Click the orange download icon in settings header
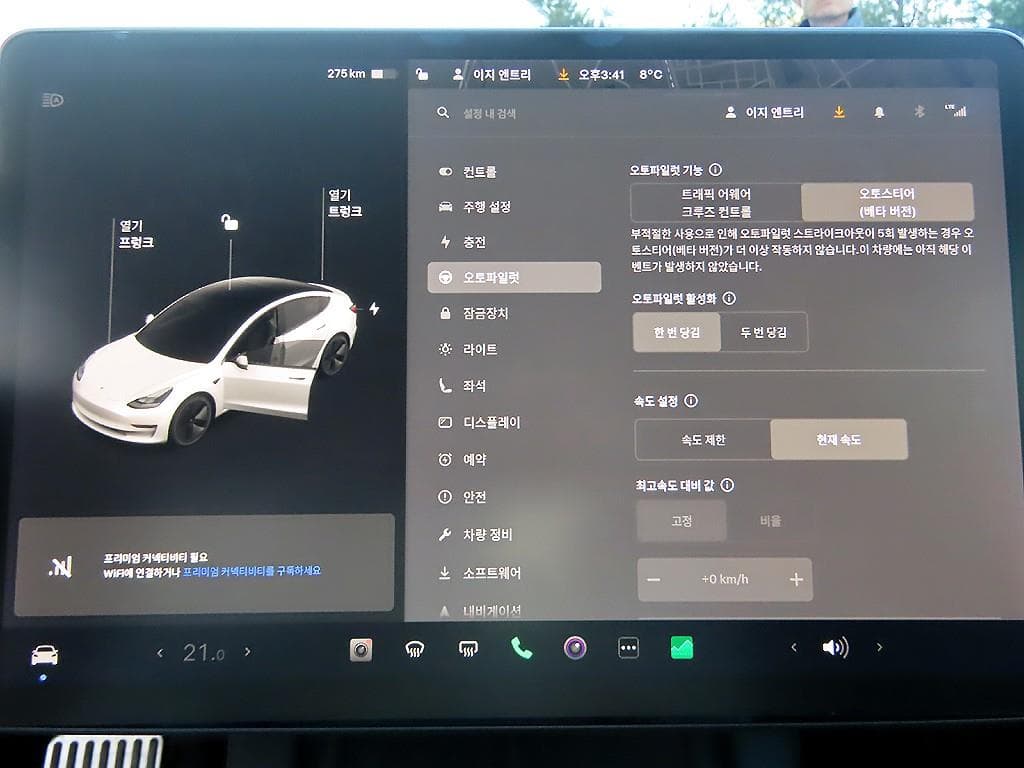The image size is (1024, 768). pos(839,112)
